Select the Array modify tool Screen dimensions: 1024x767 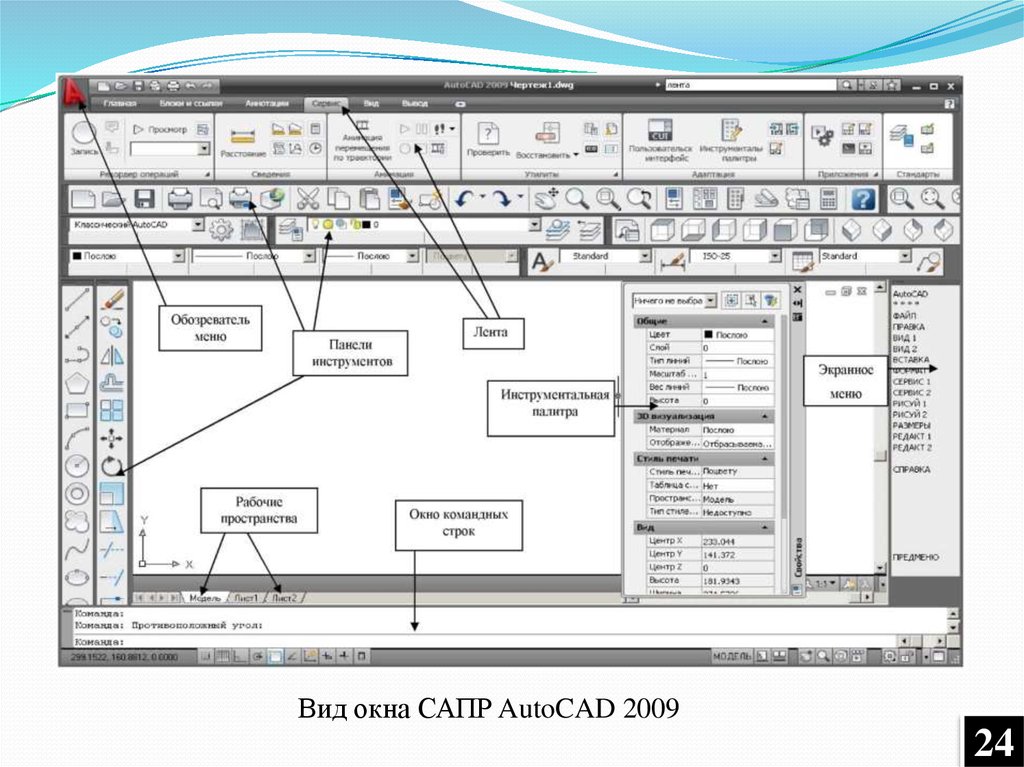(112, 411)
